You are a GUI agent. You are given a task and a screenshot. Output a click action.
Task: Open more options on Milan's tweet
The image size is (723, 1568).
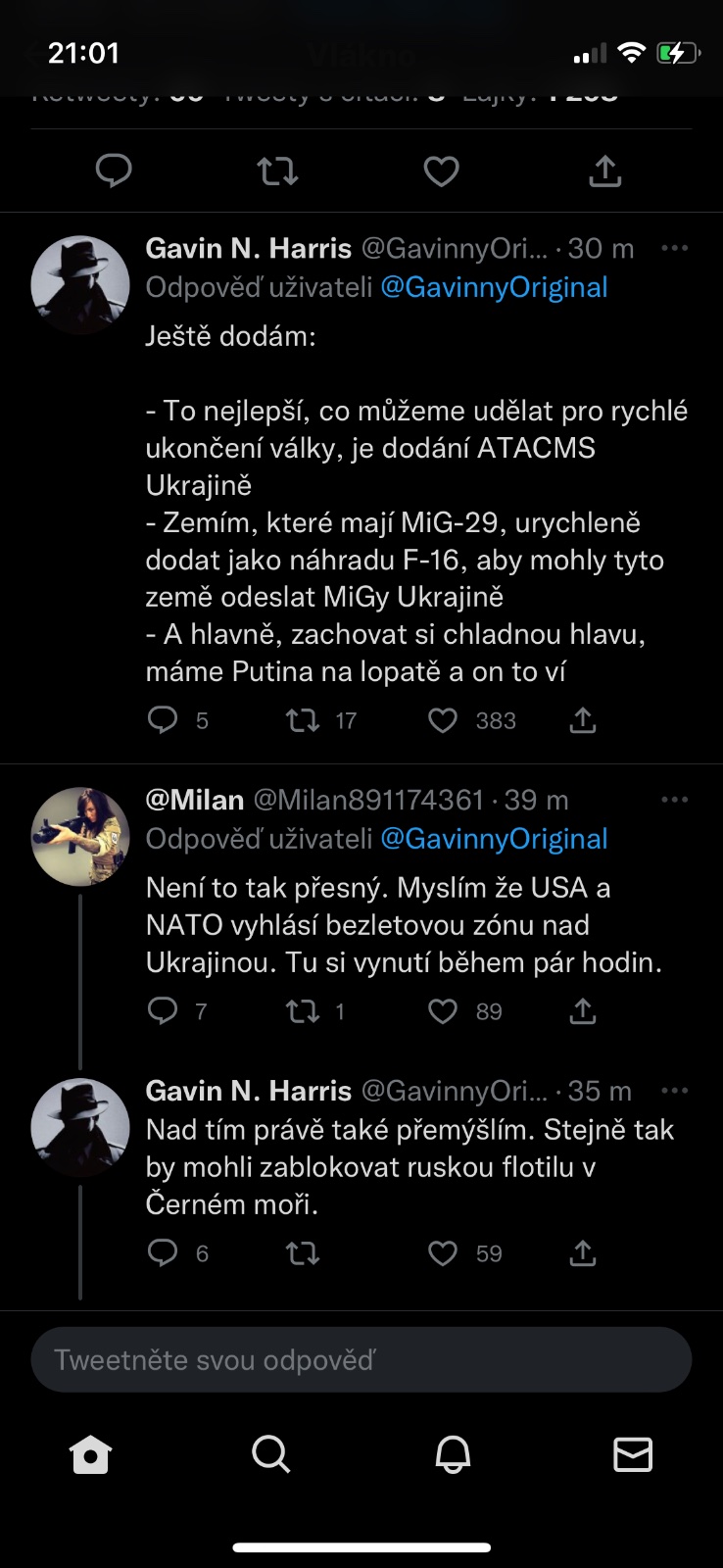675,800
